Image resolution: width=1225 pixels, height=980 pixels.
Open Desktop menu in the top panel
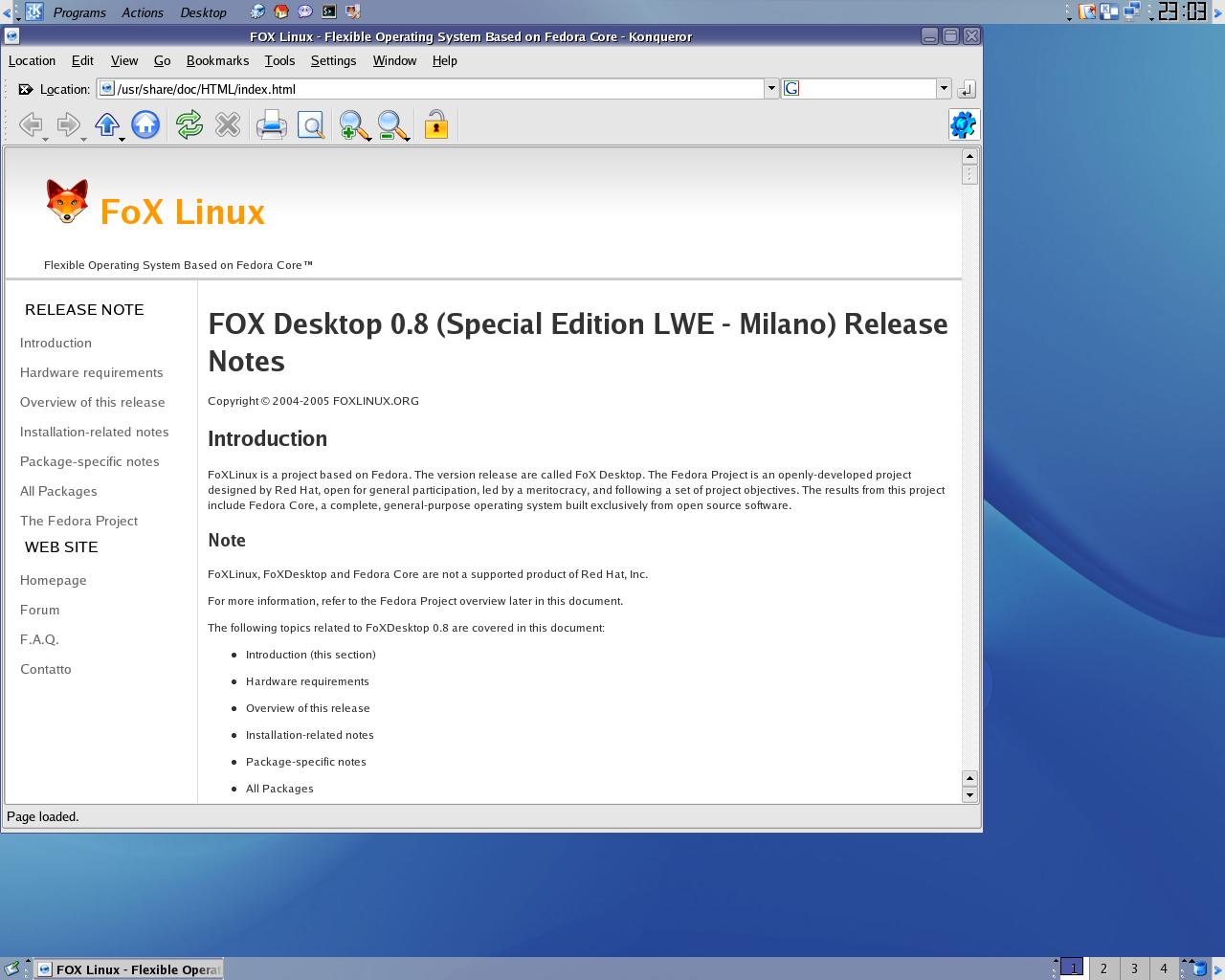(x=203, y=12)
